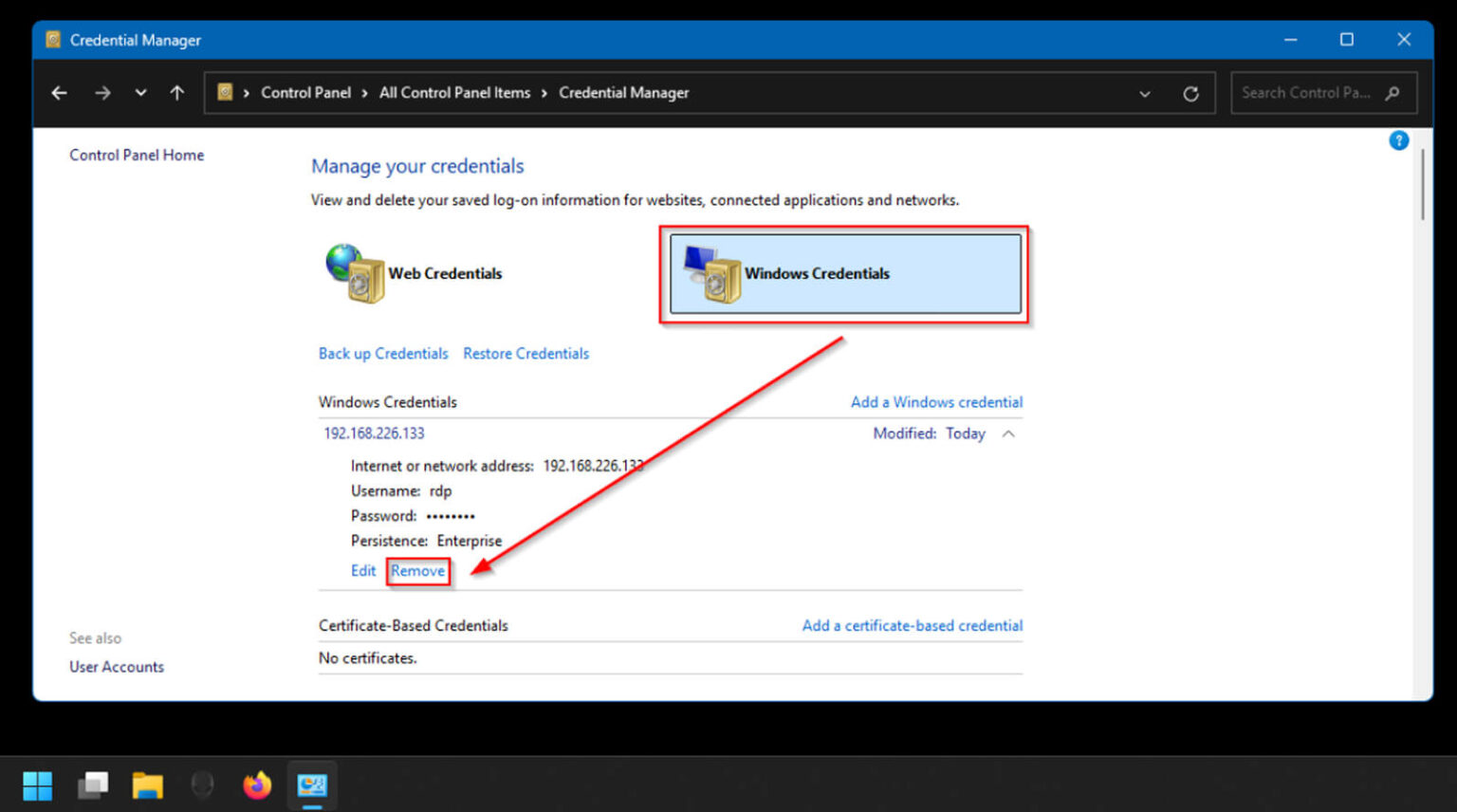Open the address bar dropdown
The width and height of the screenshot is (1457, 812).
click(1145, 93)
